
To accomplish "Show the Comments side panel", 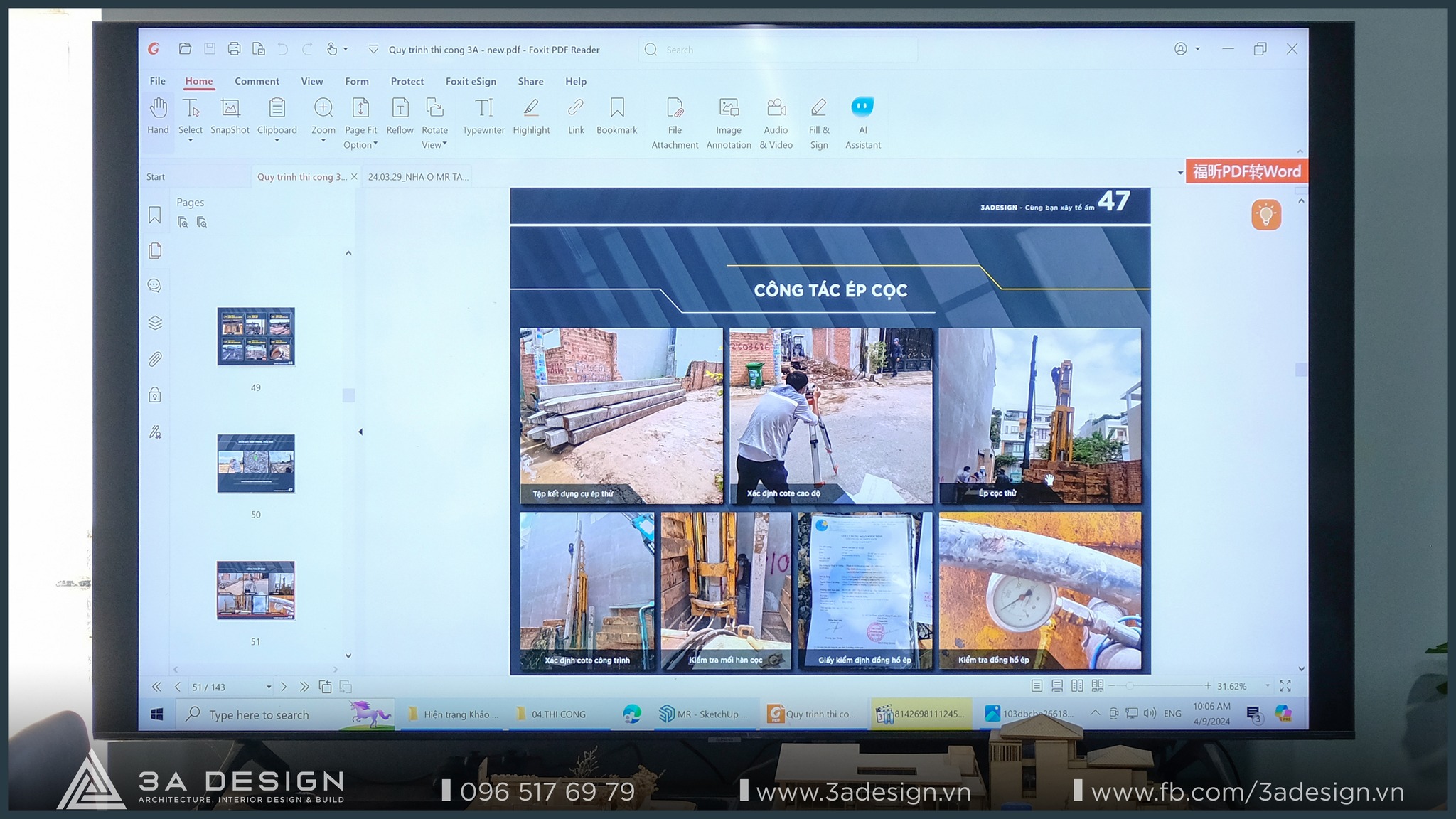I will point(155,286).
